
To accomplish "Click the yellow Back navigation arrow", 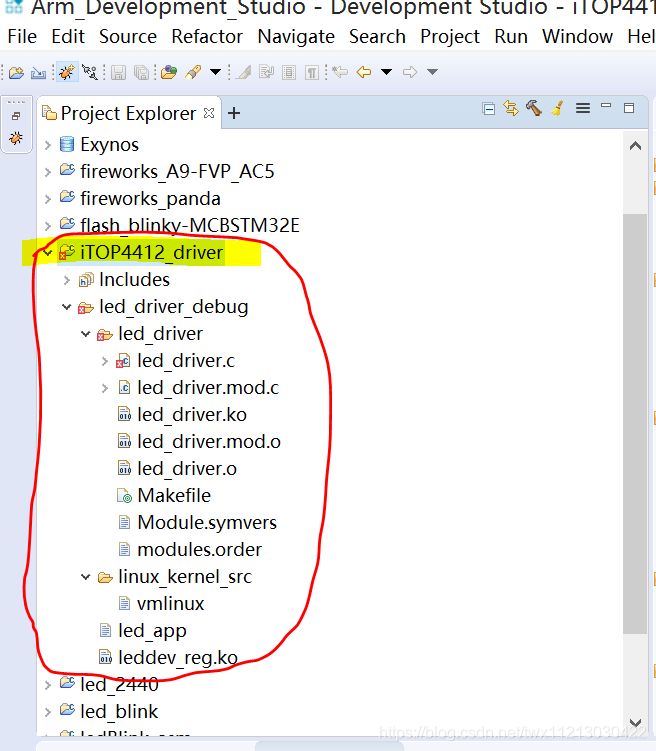I will pyautogui.click(x=364, y=72).
